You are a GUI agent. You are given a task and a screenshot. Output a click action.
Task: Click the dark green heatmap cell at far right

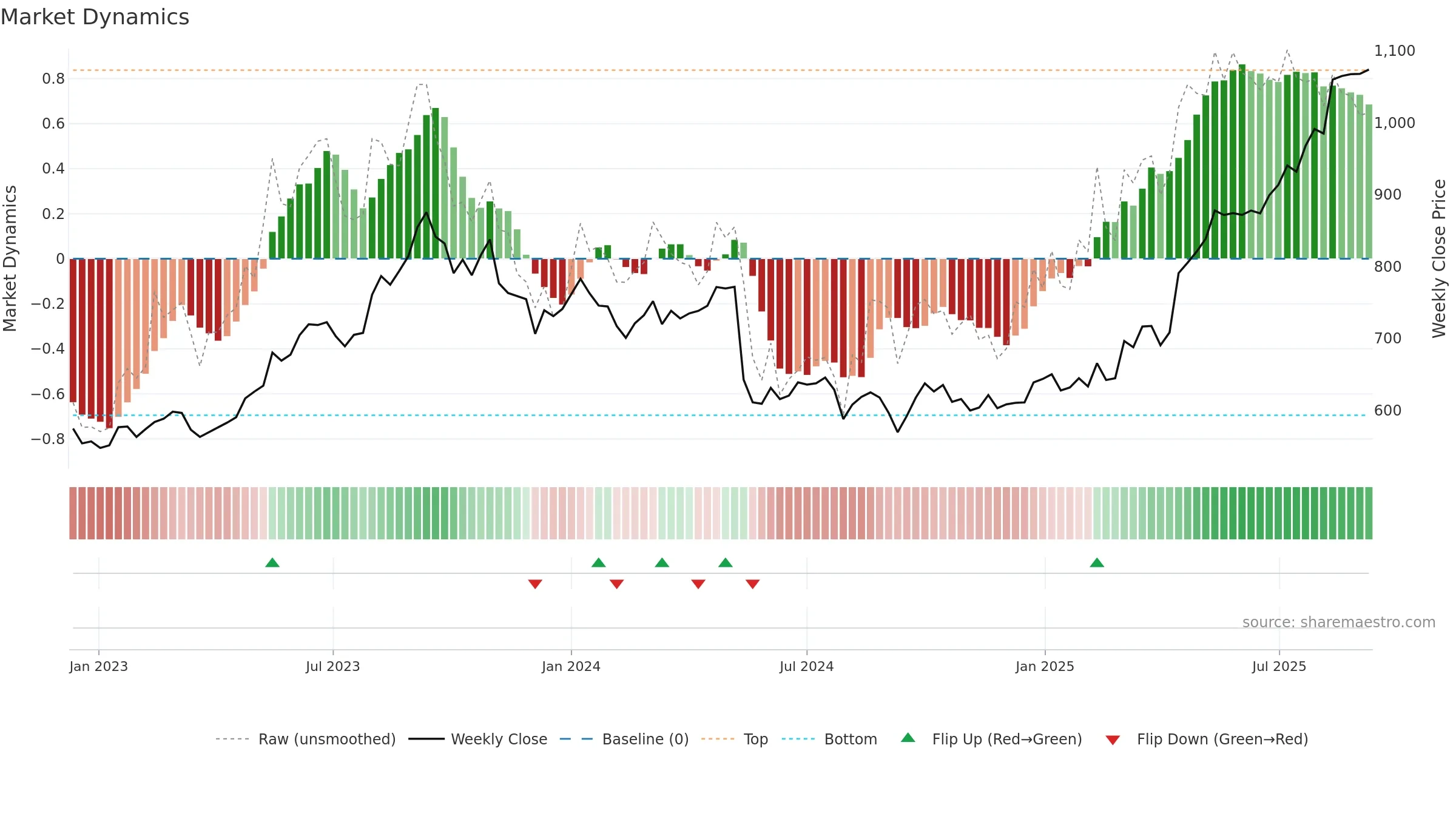coord(1369,513)
